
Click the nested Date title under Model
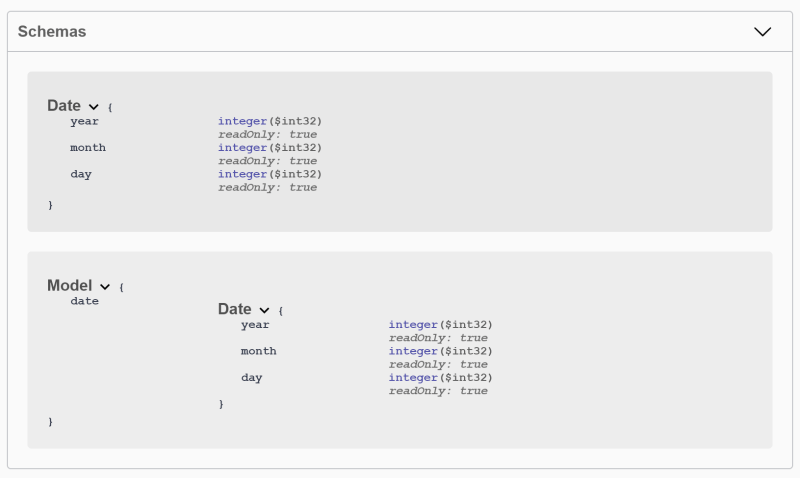[235, 309]
